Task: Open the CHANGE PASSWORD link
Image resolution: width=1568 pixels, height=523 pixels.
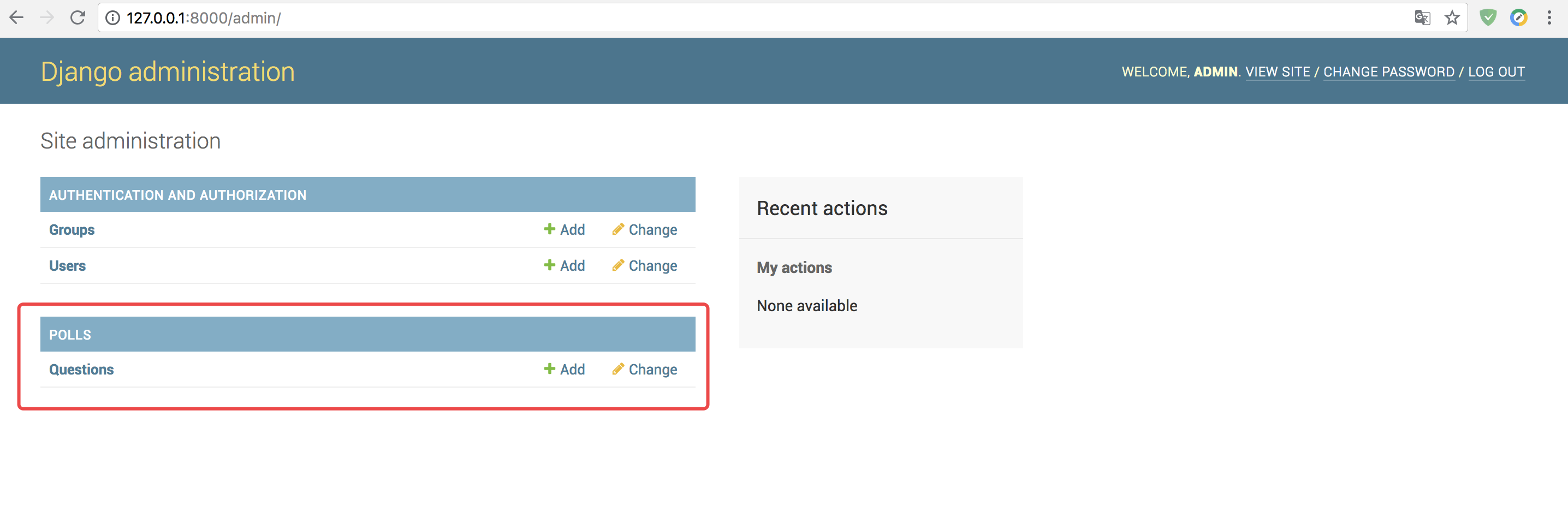Action: pyautogui.click(x=1389, y=72)
